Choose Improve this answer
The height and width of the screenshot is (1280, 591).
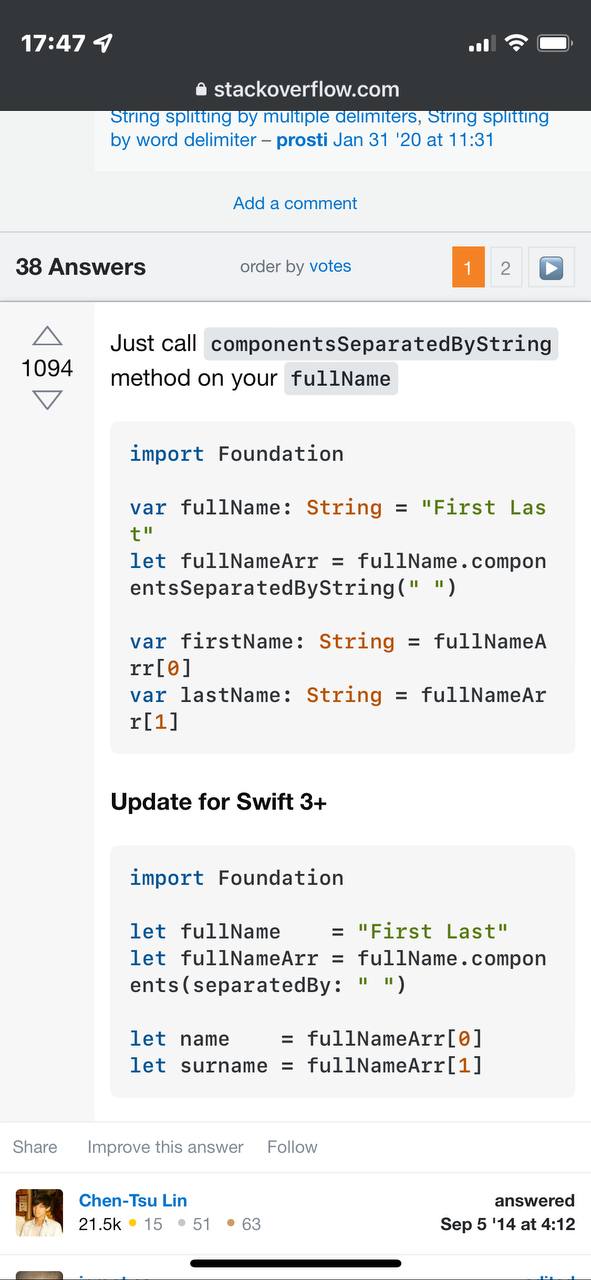click(165, 1147)
